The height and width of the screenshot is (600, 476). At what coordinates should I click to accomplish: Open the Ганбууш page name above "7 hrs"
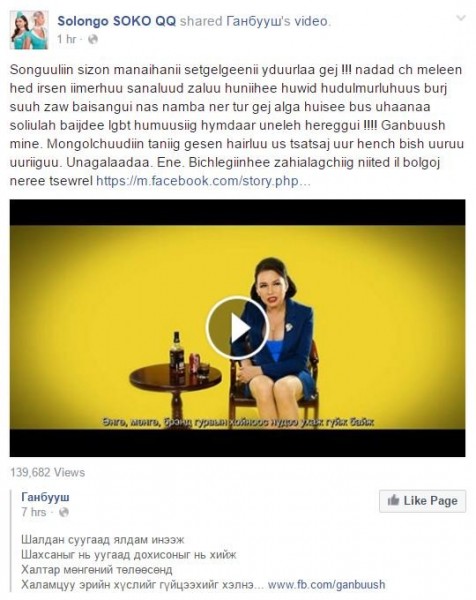46,497
